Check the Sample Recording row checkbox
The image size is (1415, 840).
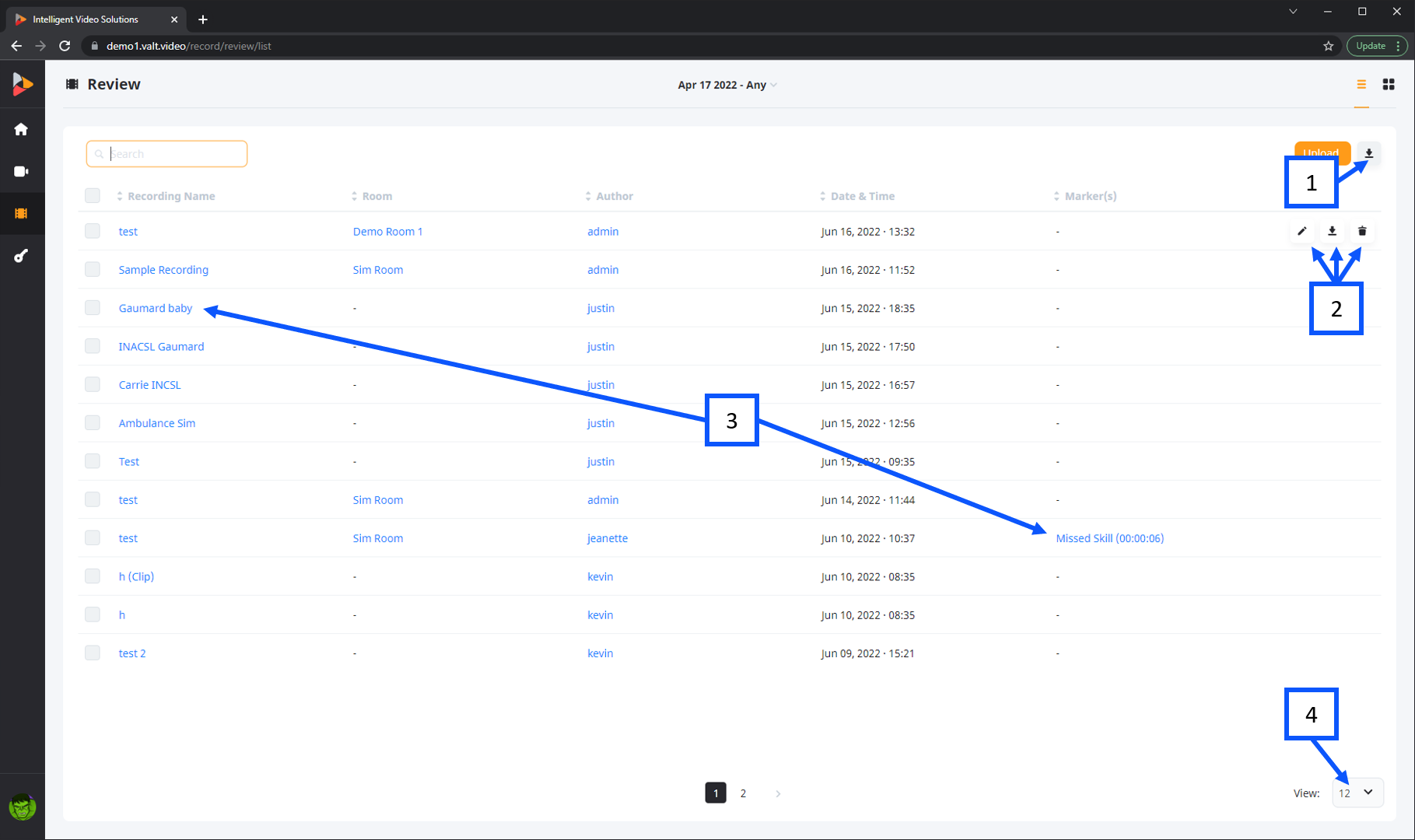93,269
